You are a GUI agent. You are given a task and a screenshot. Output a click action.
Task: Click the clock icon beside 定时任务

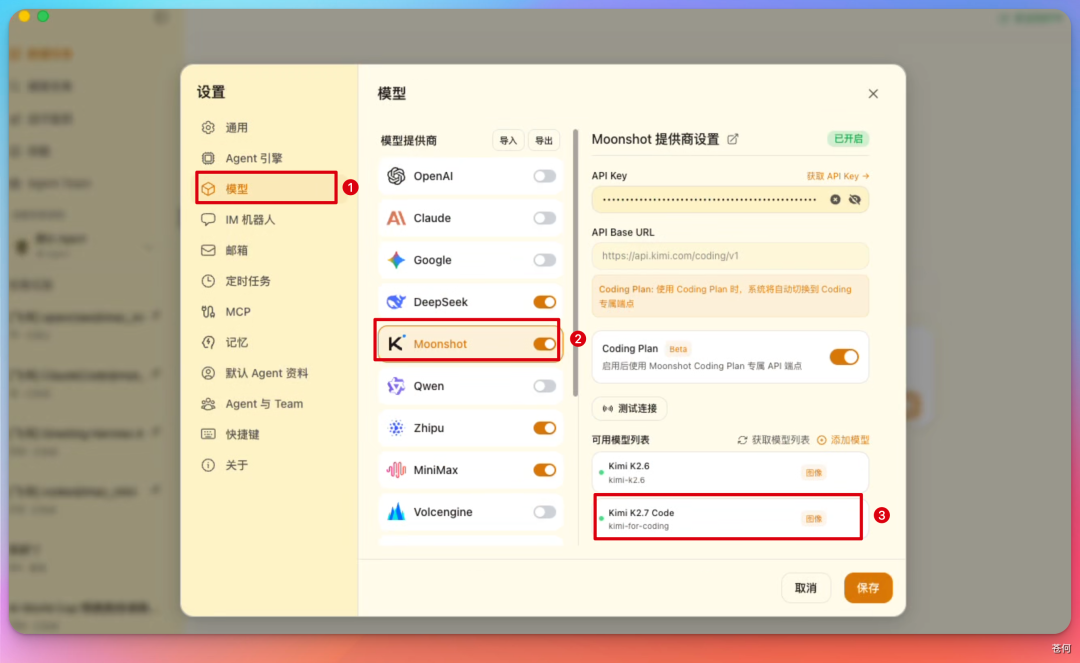pyautogui.click(x=208, y=281)
